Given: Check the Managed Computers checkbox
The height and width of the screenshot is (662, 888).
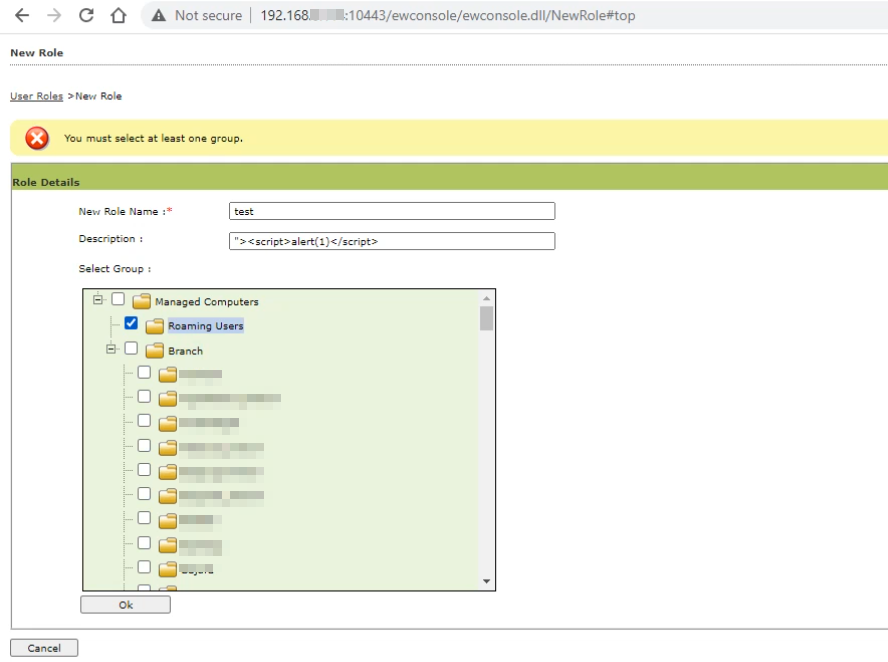Looking at the screenshot, I should tap(118, 299).
